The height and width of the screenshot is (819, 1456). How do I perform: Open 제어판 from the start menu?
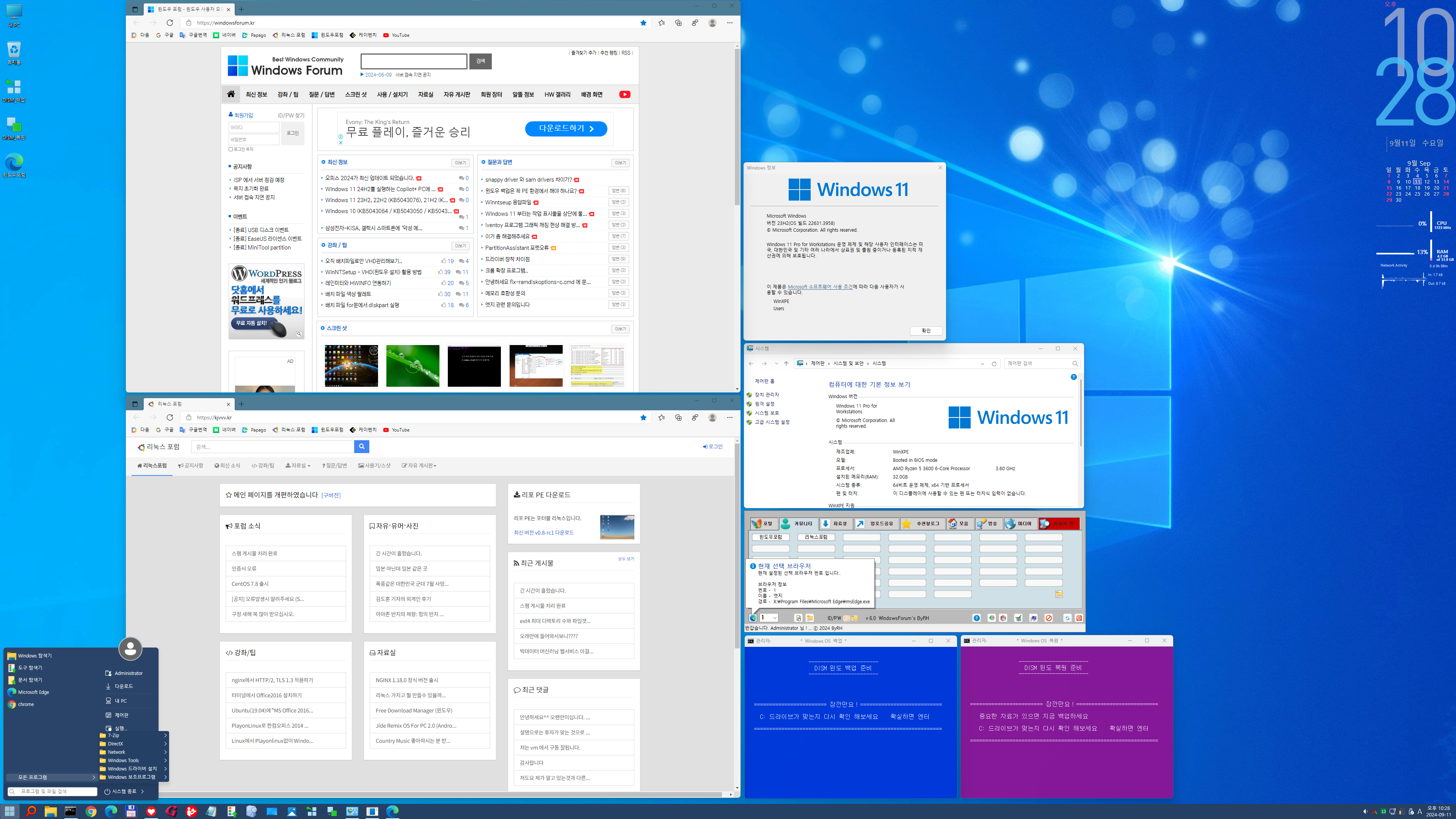(117, 715)
